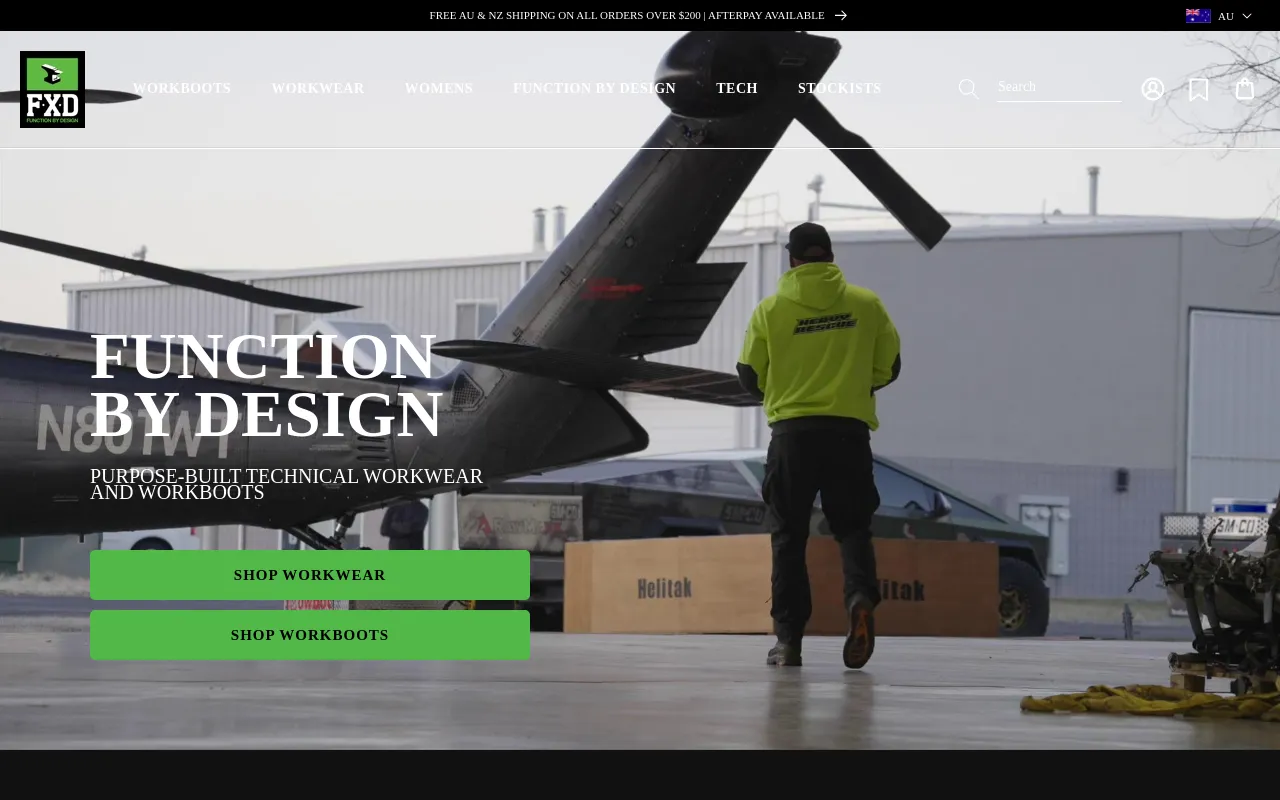Open the free shipping announcement link
1280x800 pixels.
click(x=627, y=15)
